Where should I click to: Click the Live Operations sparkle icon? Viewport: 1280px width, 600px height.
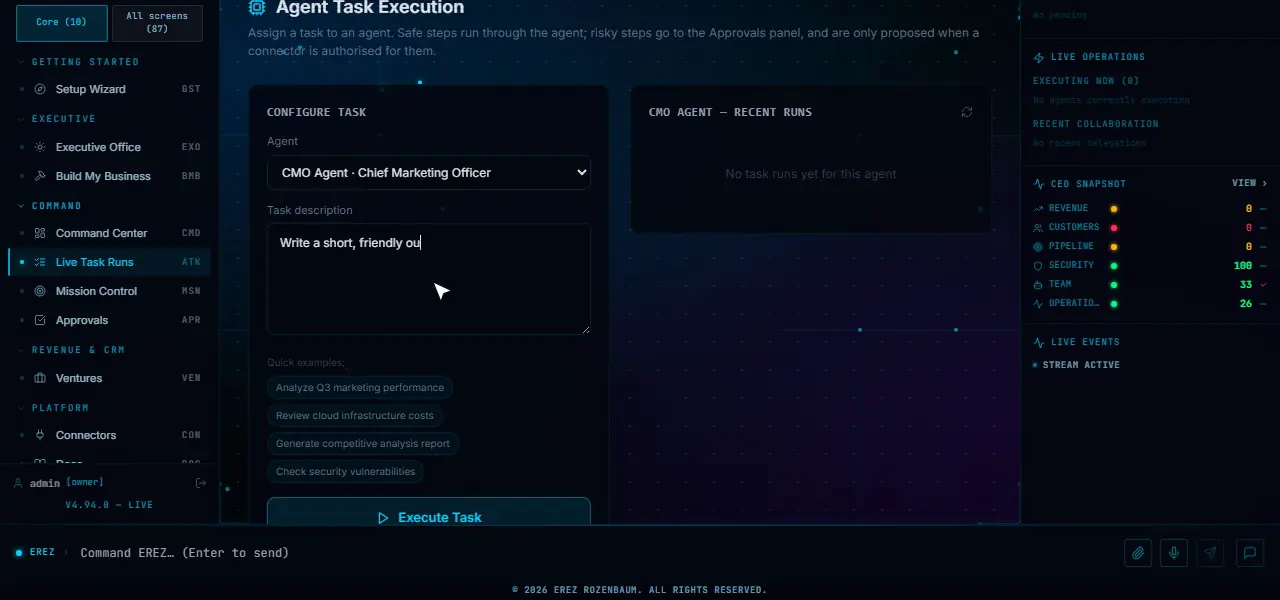pyautogui.click(x=1038, y=57)
